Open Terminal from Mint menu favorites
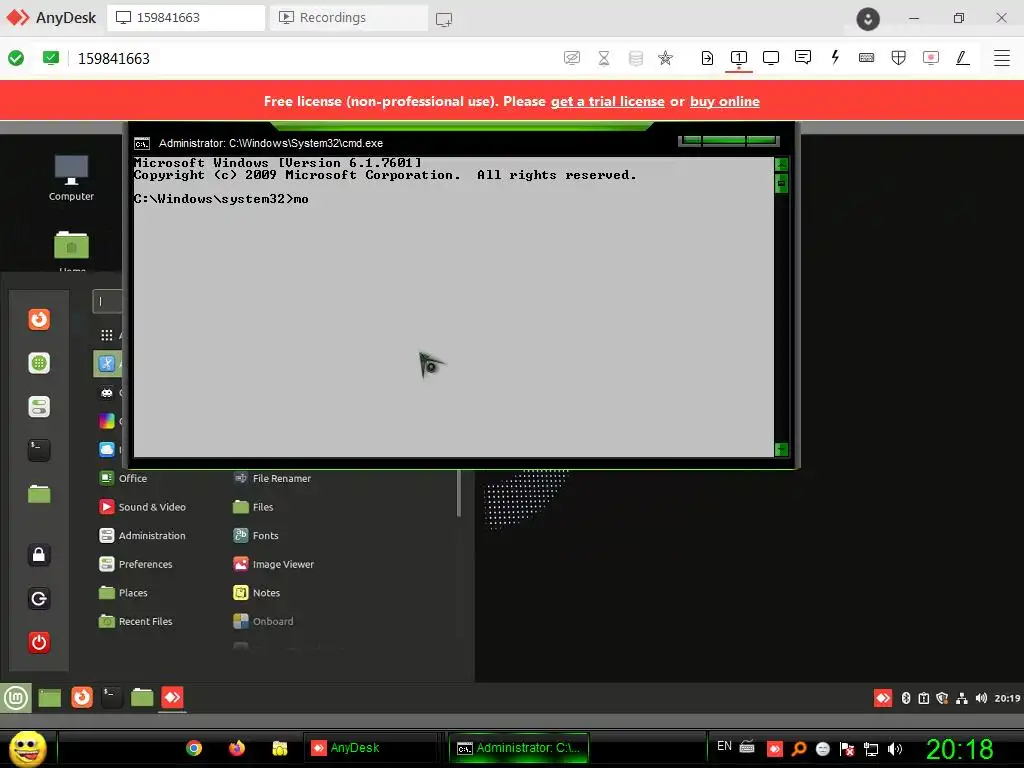This screenshot has width=1024, height=768. (x=39, y=450)
